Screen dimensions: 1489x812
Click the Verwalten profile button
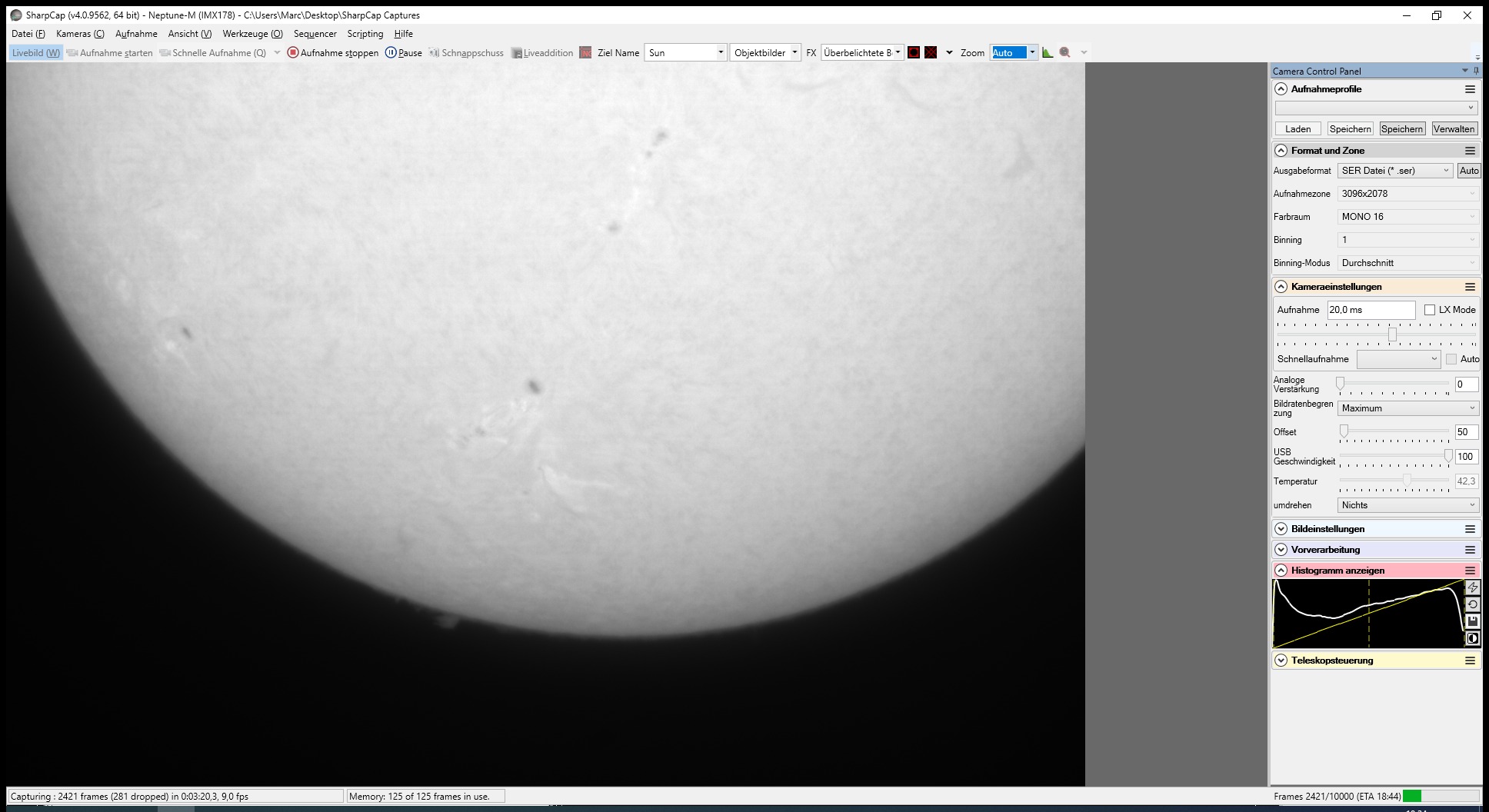coord(1454,129)
